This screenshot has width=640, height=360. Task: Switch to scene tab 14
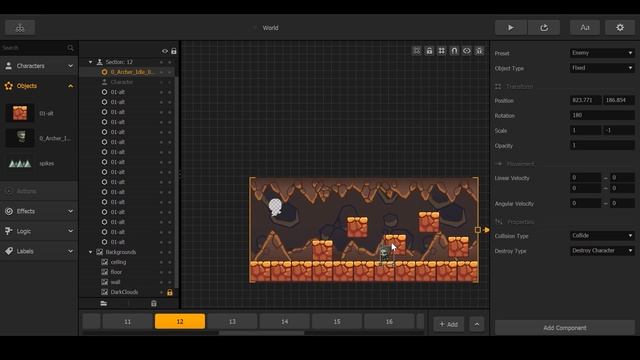click(x=284, y=322)
